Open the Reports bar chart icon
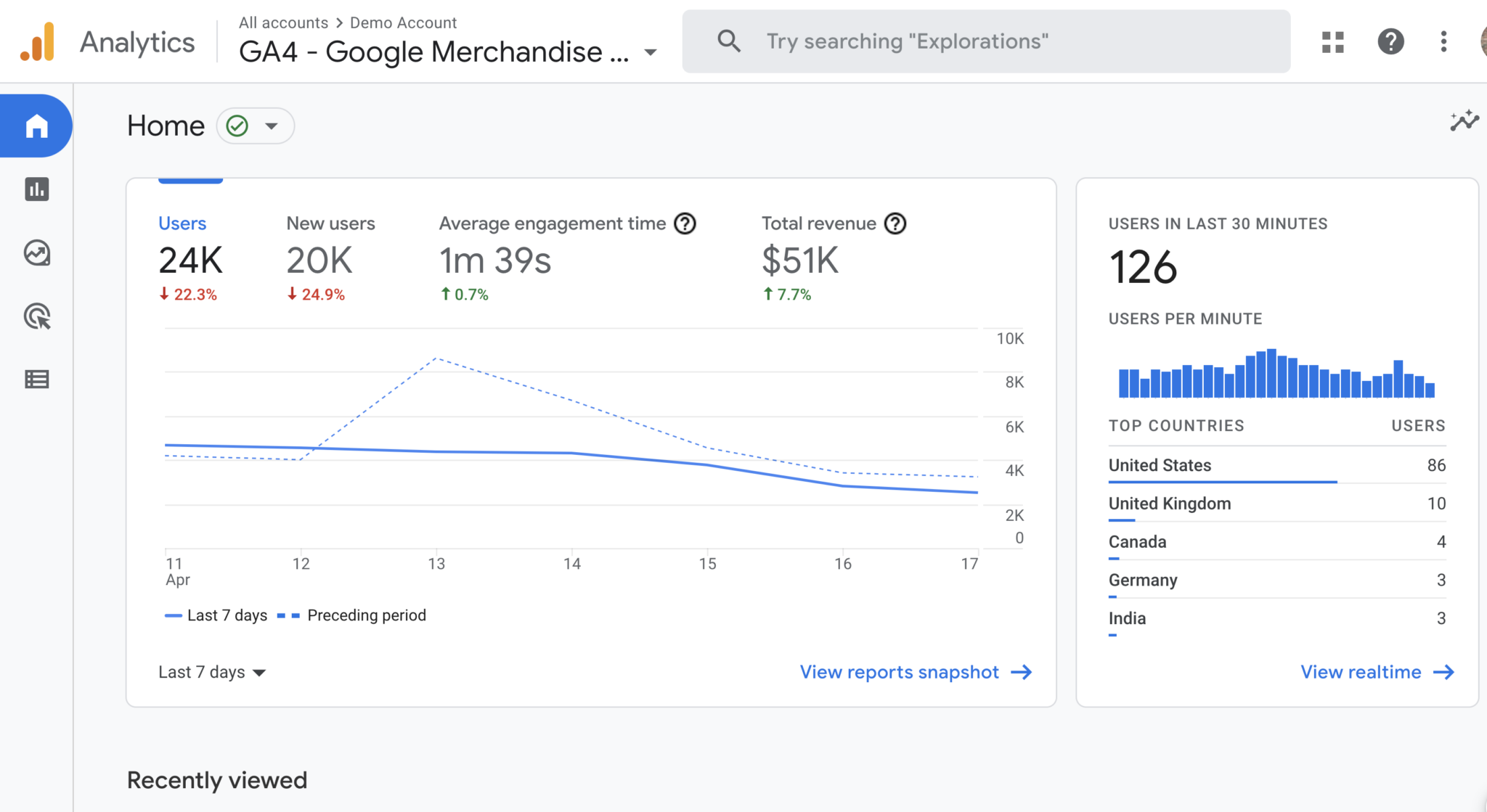Image resolution: width=1487 pixels, height=812 pixels. click(x=36, y=189)
